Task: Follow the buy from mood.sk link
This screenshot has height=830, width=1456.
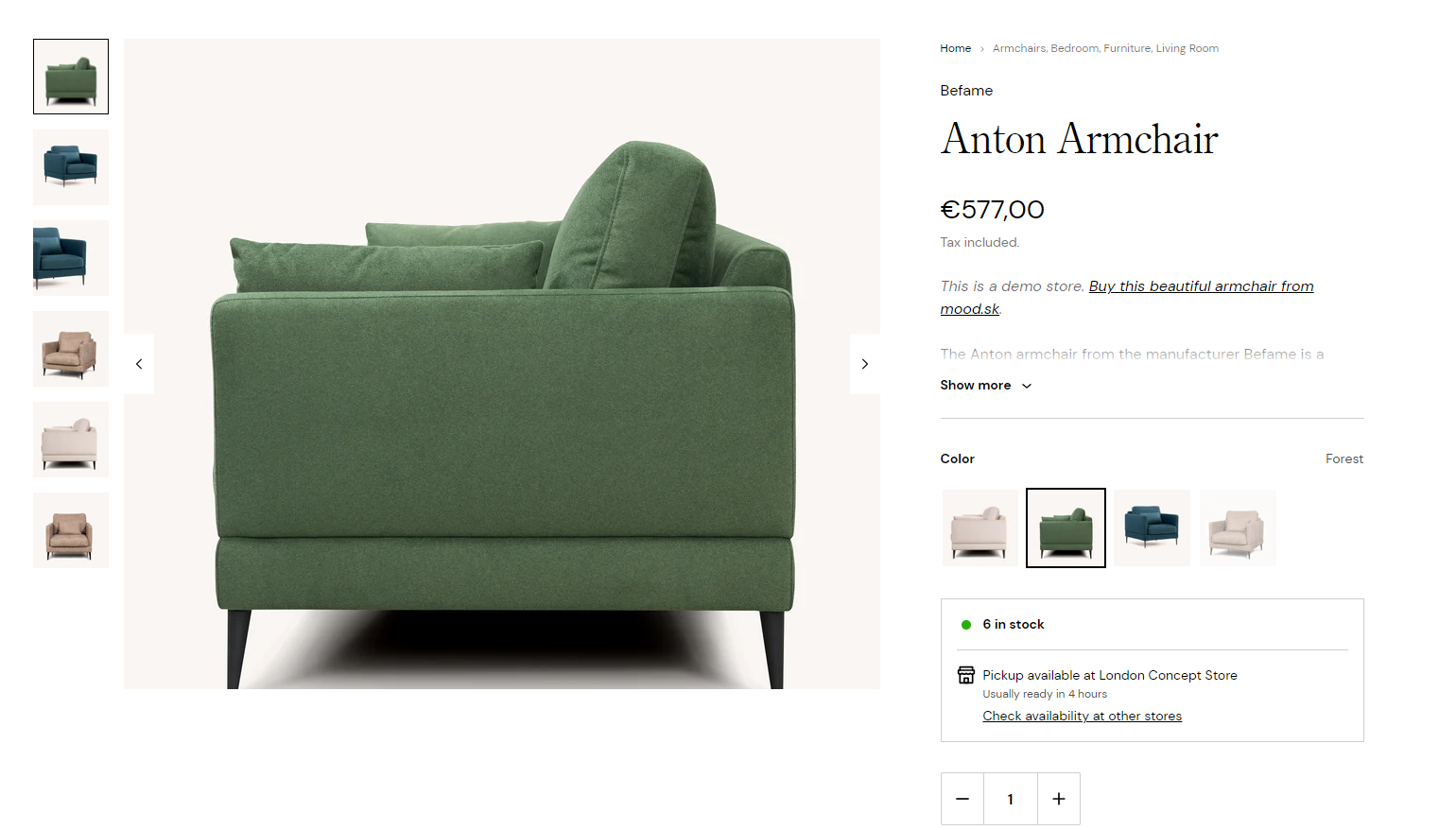Action: pyautogui.click(x=1127, y=297)
